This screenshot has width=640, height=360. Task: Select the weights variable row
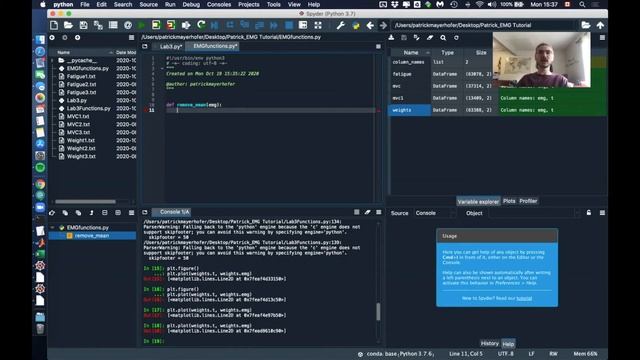click(x=497, y=110)
